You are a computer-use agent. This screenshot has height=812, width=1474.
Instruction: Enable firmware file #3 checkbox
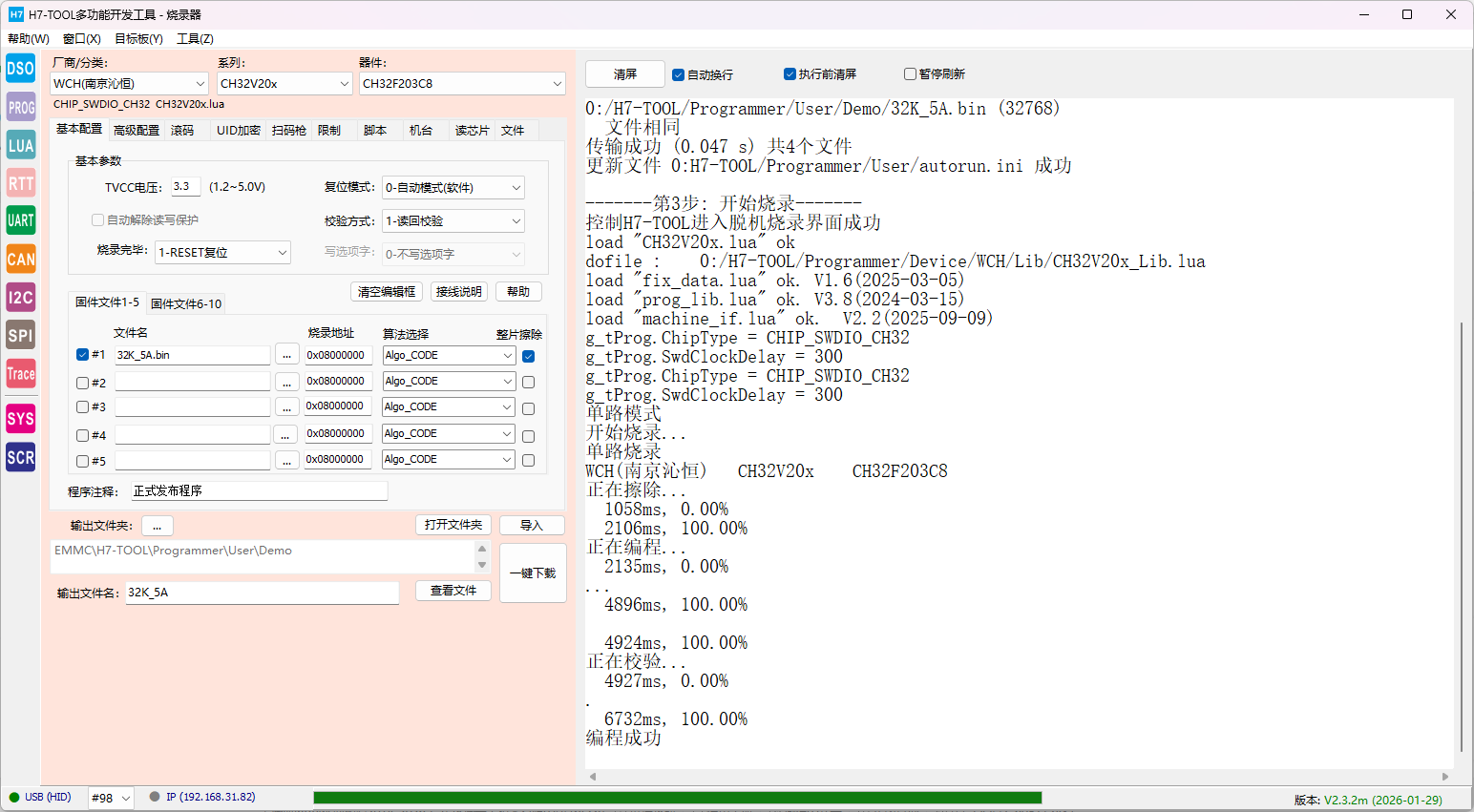82,407
